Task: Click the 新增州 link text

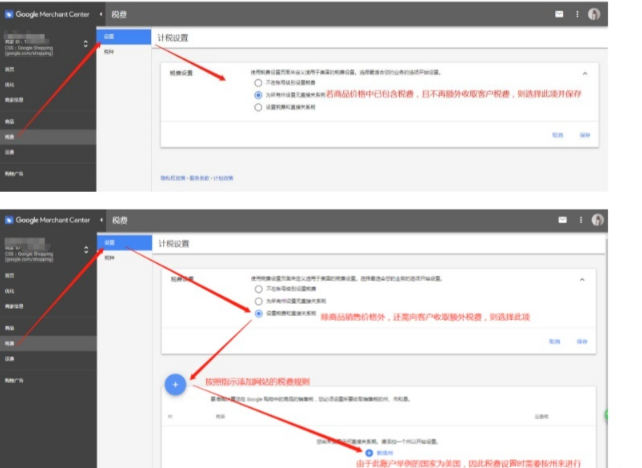Action: tap(385, 453)
